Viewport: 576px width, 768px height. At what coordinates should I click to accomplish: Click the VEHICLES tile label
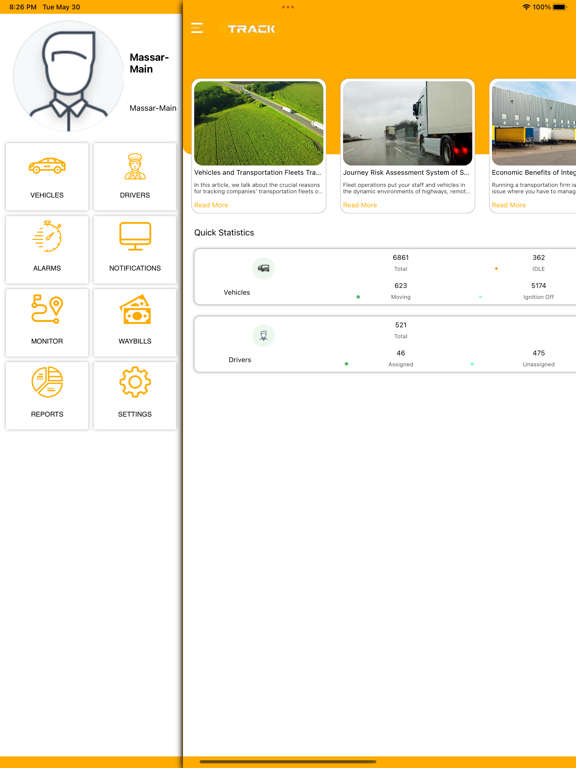click(x=47, y=195)
